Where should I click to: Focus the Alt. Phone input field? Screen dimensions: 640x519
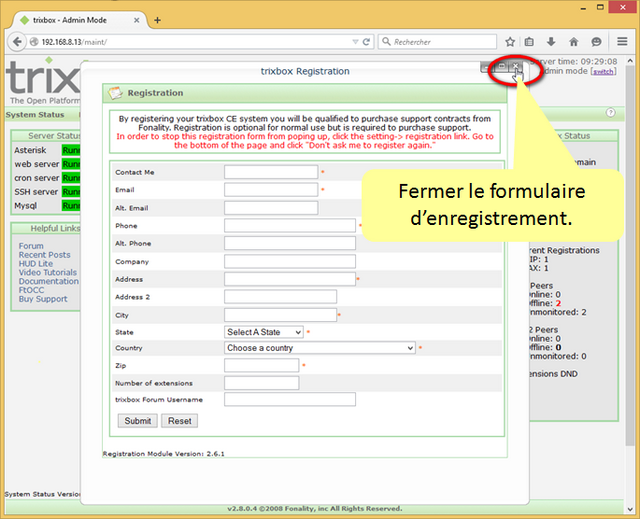pos(290,243)
